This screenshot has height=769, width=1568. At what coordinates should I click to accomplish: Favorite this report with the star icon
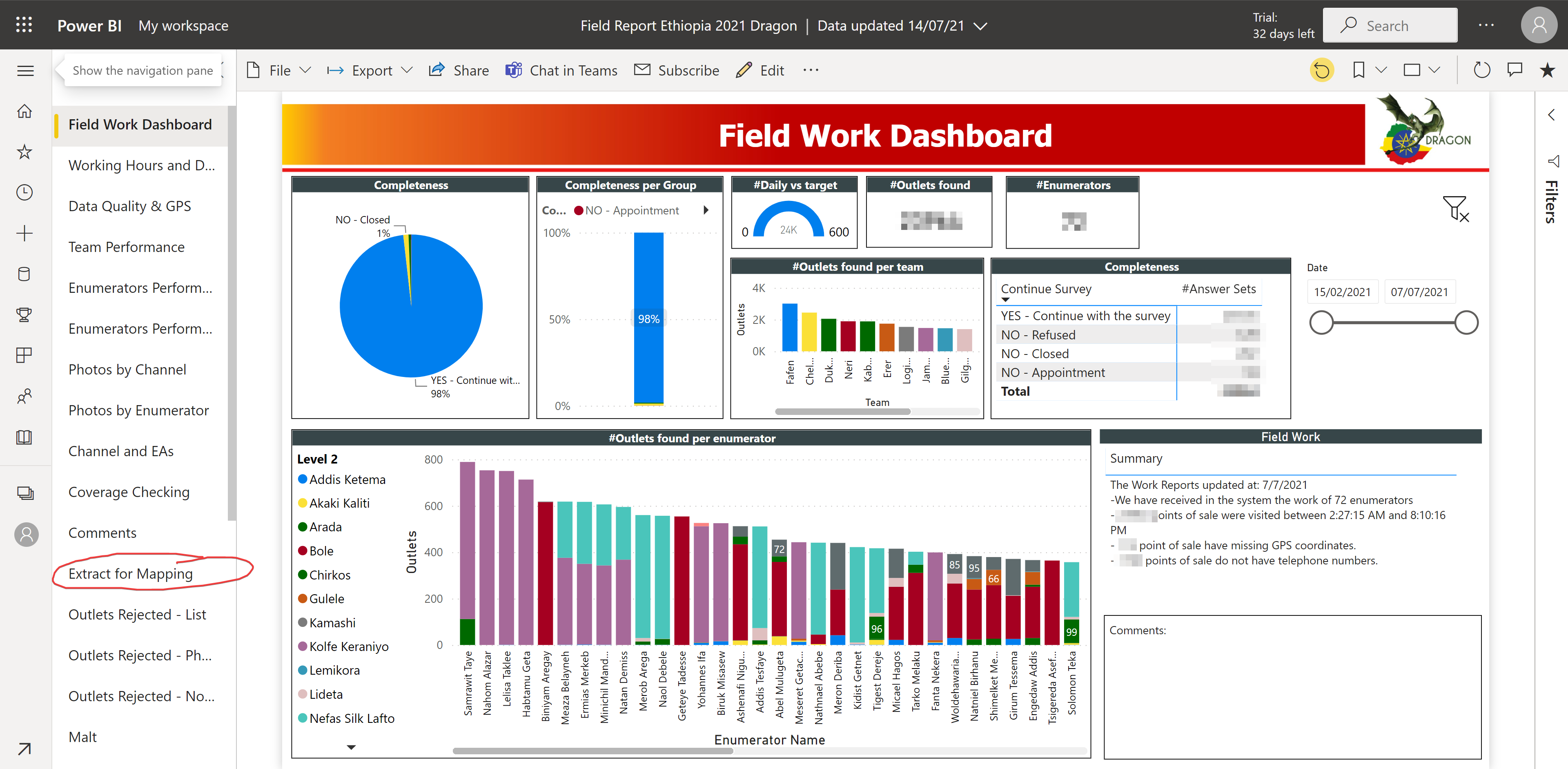coord(1547,71)
